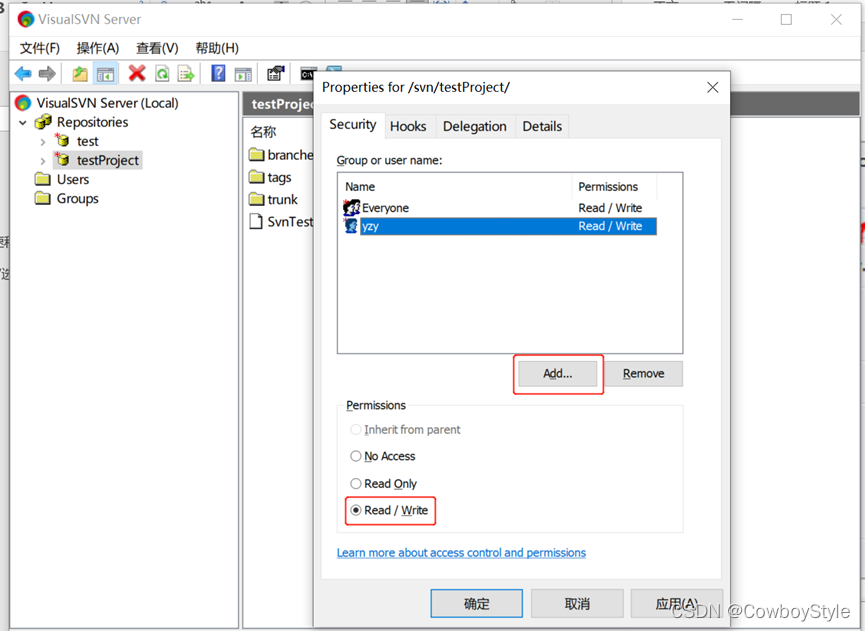Switch to the Security tab

tap(353, 125)
